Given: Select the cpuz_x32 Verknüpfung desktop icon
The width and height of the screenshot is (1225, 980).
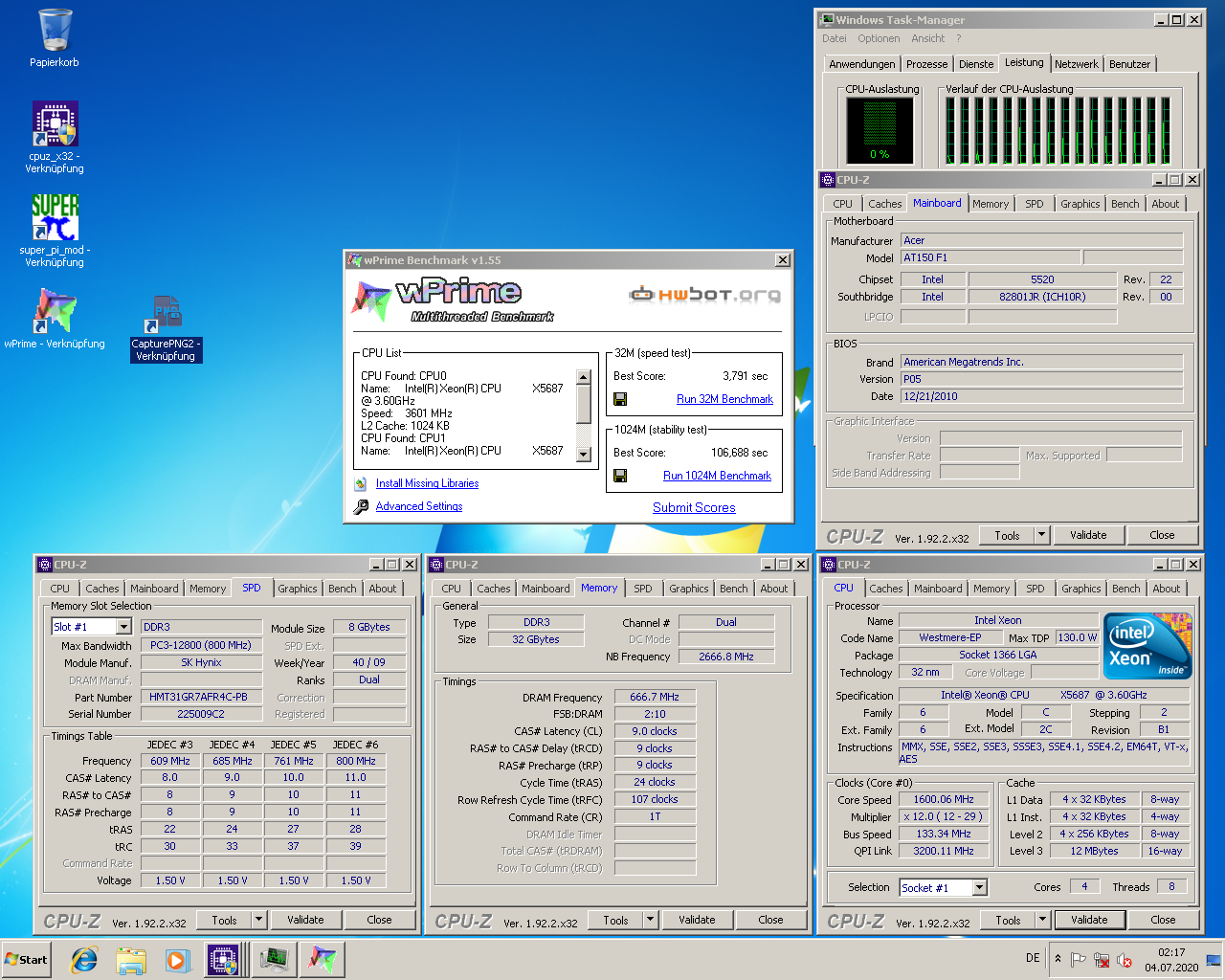Looking at the screenshot, I should pyautogui.click(x=55, y=137).
